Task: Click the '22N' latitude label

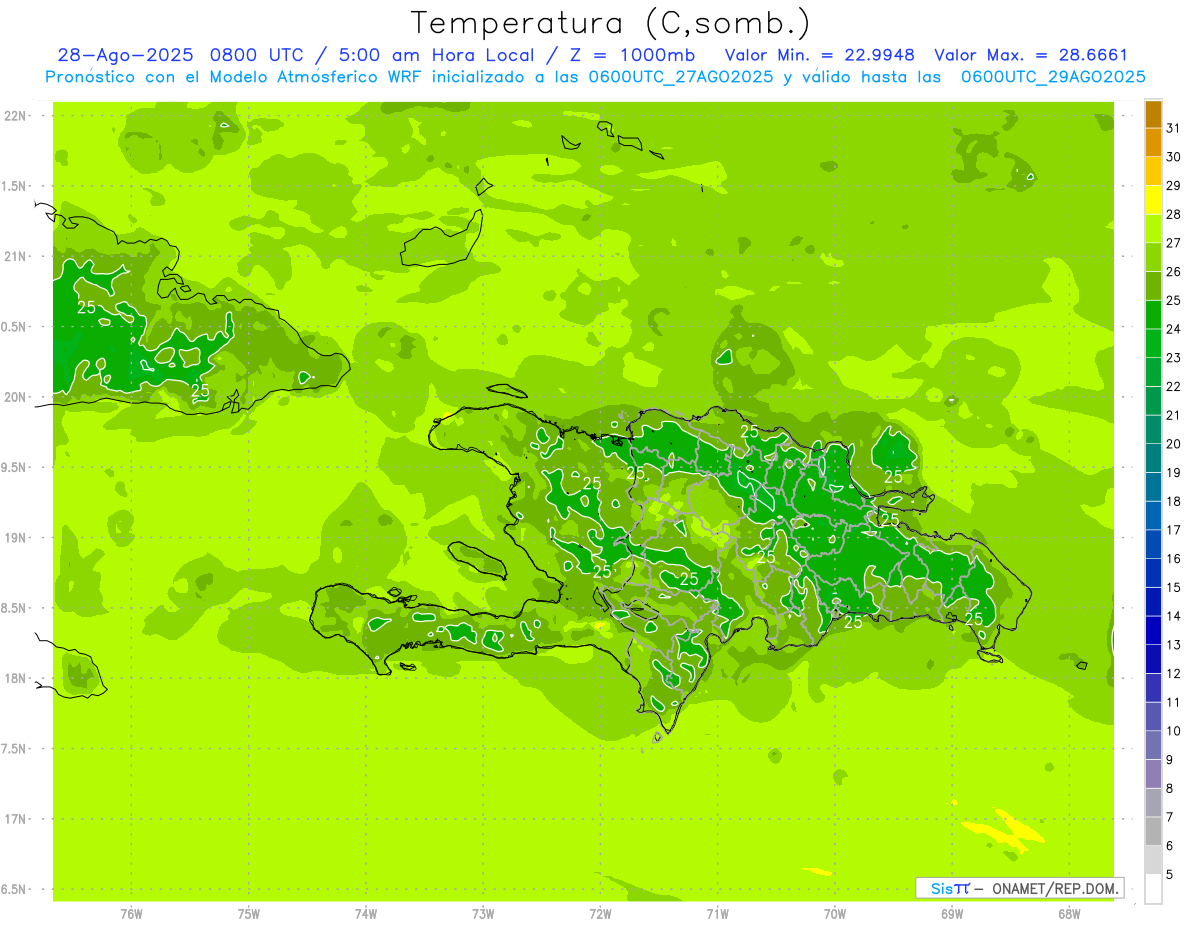Action: 16,116
